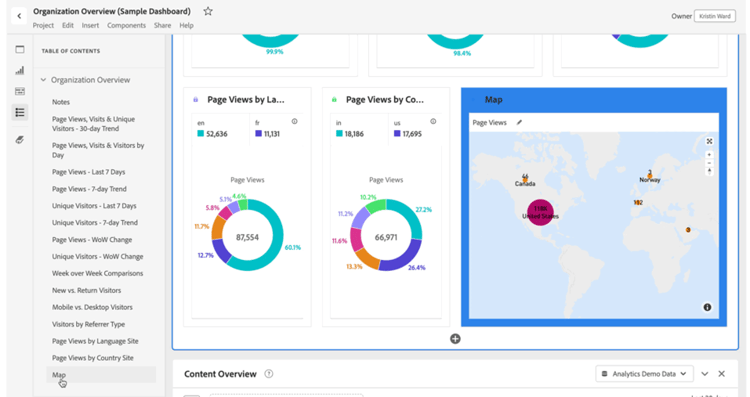Open the Share menu
The image size is (750, 397).
click(x=162, y=25)
